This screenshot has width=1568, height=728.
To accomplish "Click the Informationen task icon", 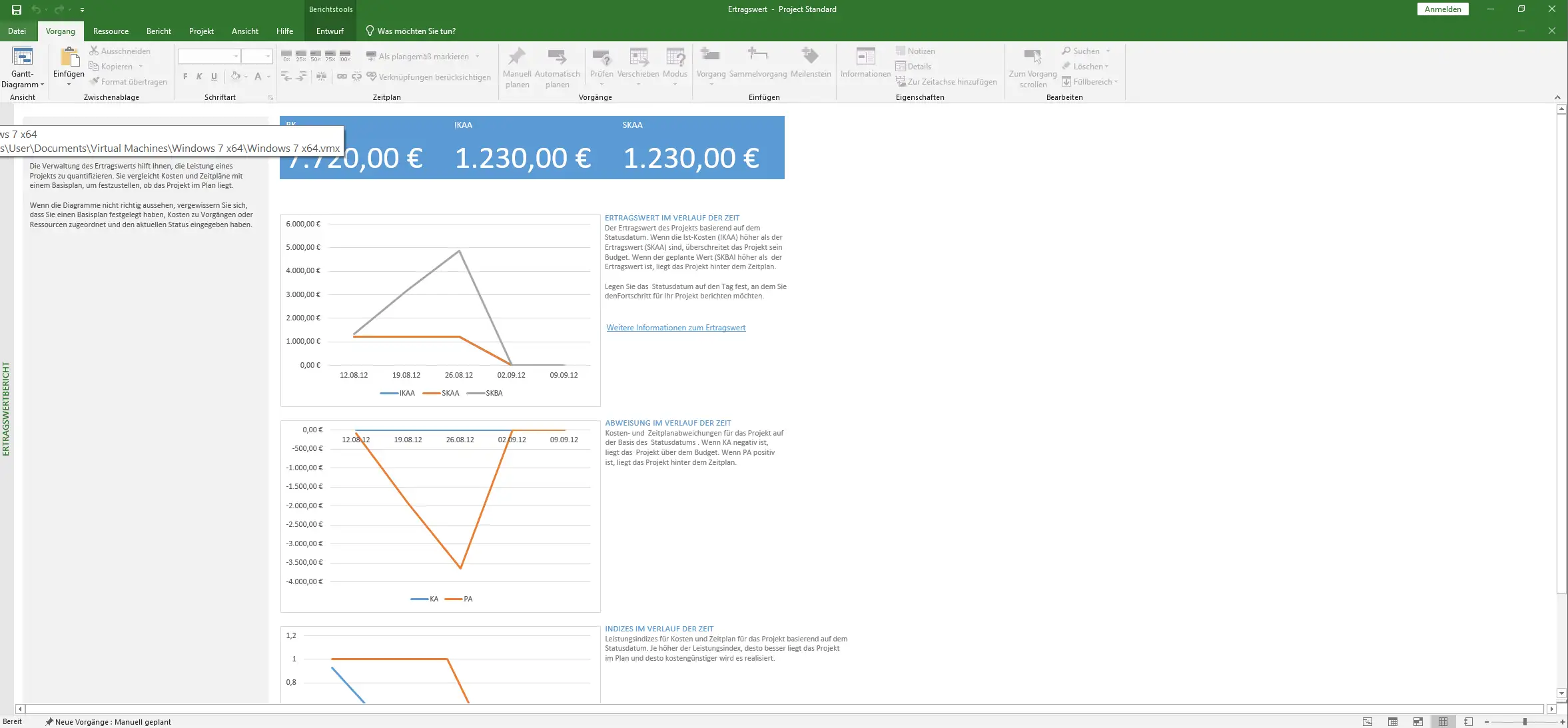I will (x=865, y=57).
